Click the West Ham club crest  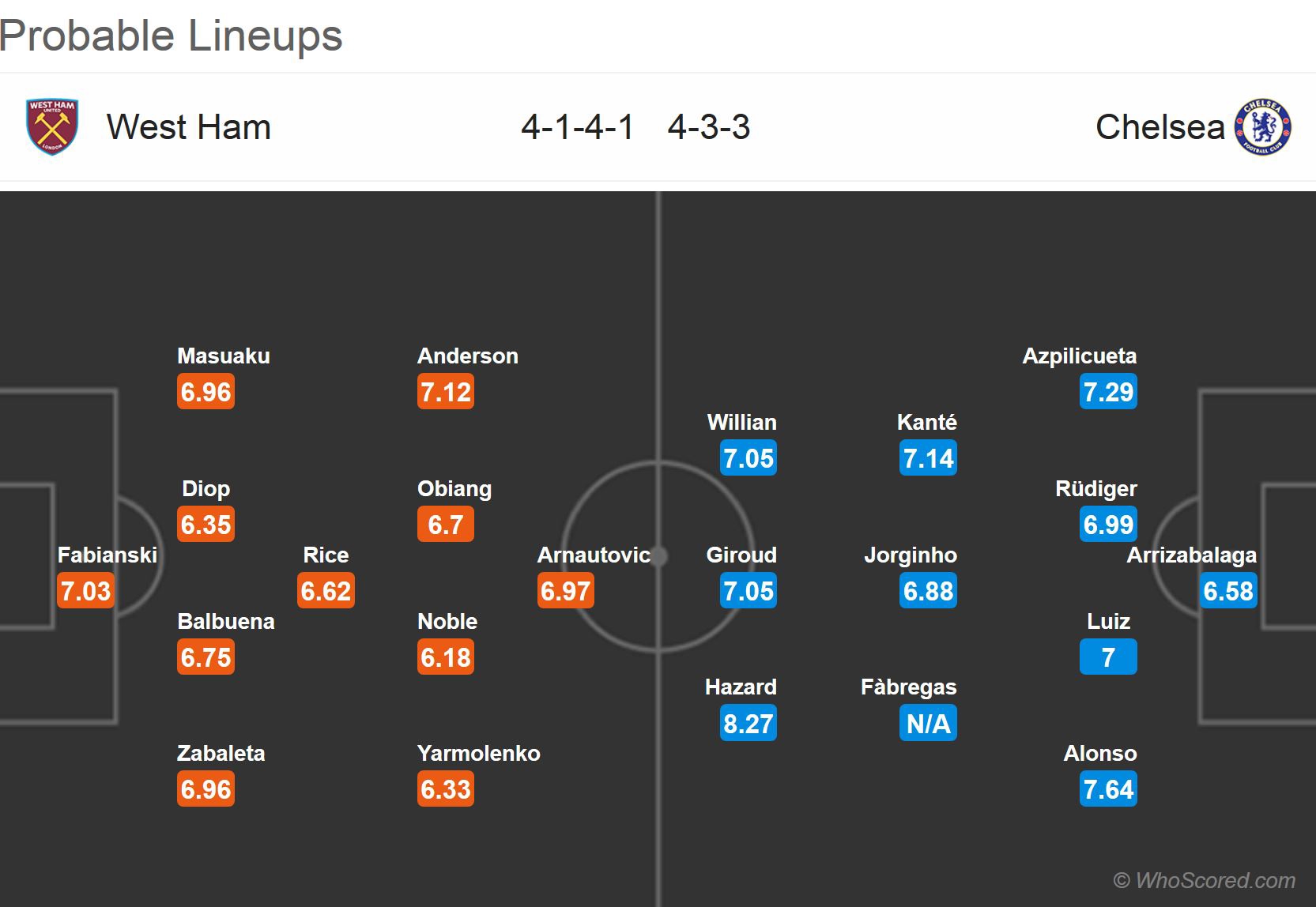pos(52,126)
